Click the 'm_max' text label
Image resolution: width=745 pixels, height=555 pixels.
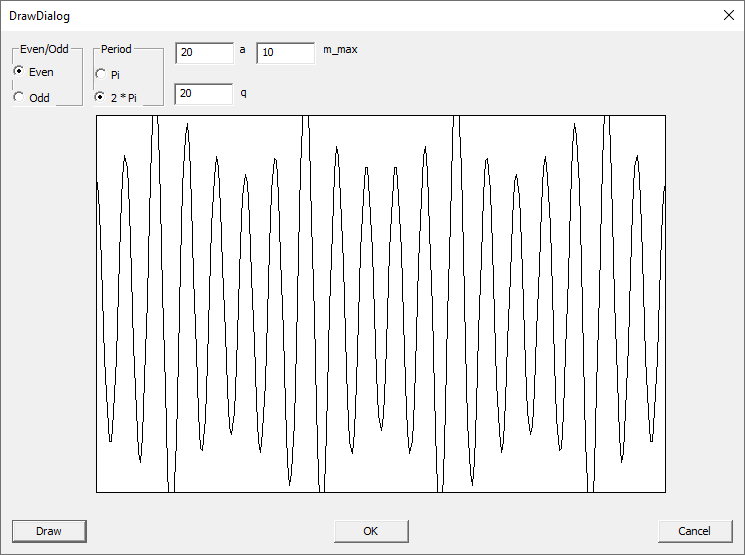tap(340, 49)
